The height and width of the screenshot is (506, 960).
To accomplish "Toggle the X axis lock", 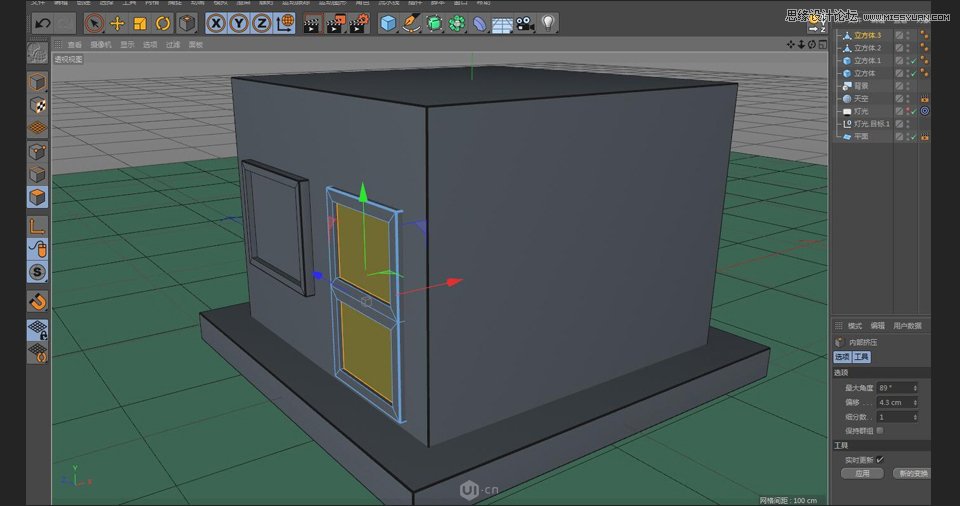I will [216, 24].
